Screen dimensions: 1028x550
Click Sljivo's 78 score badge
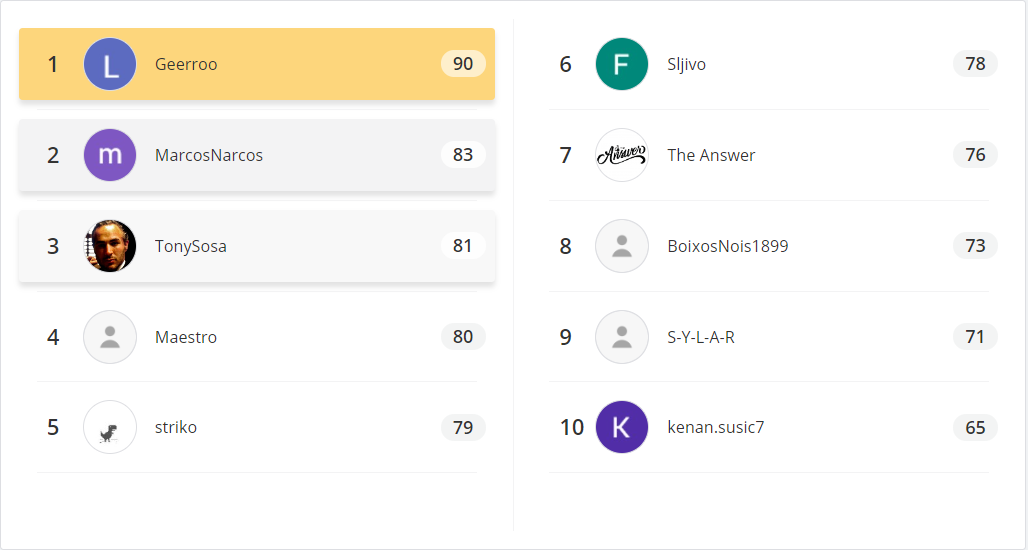976,64
